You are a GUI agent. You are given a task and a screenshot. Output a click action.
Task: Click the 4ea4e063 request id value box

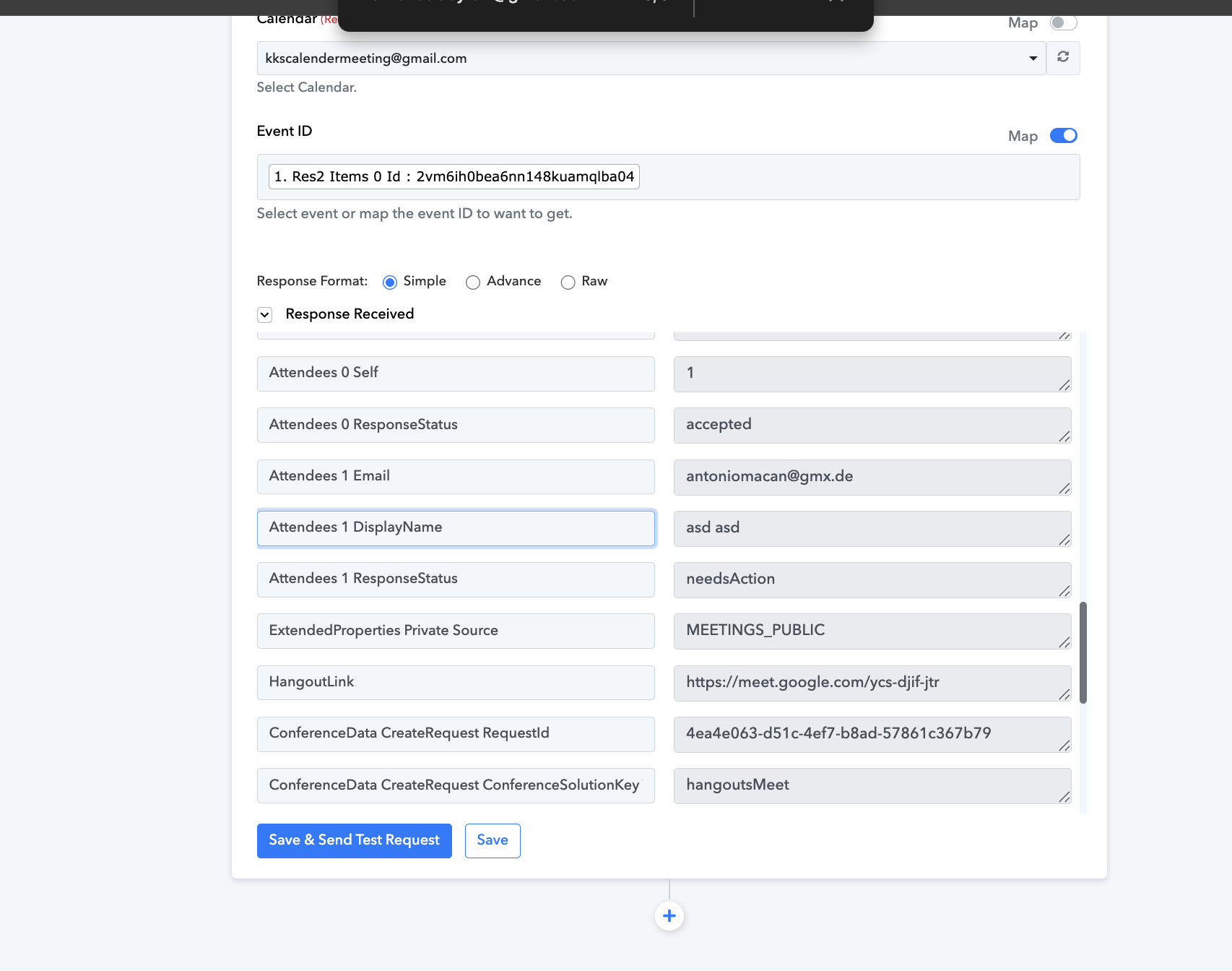coord(872,735)
